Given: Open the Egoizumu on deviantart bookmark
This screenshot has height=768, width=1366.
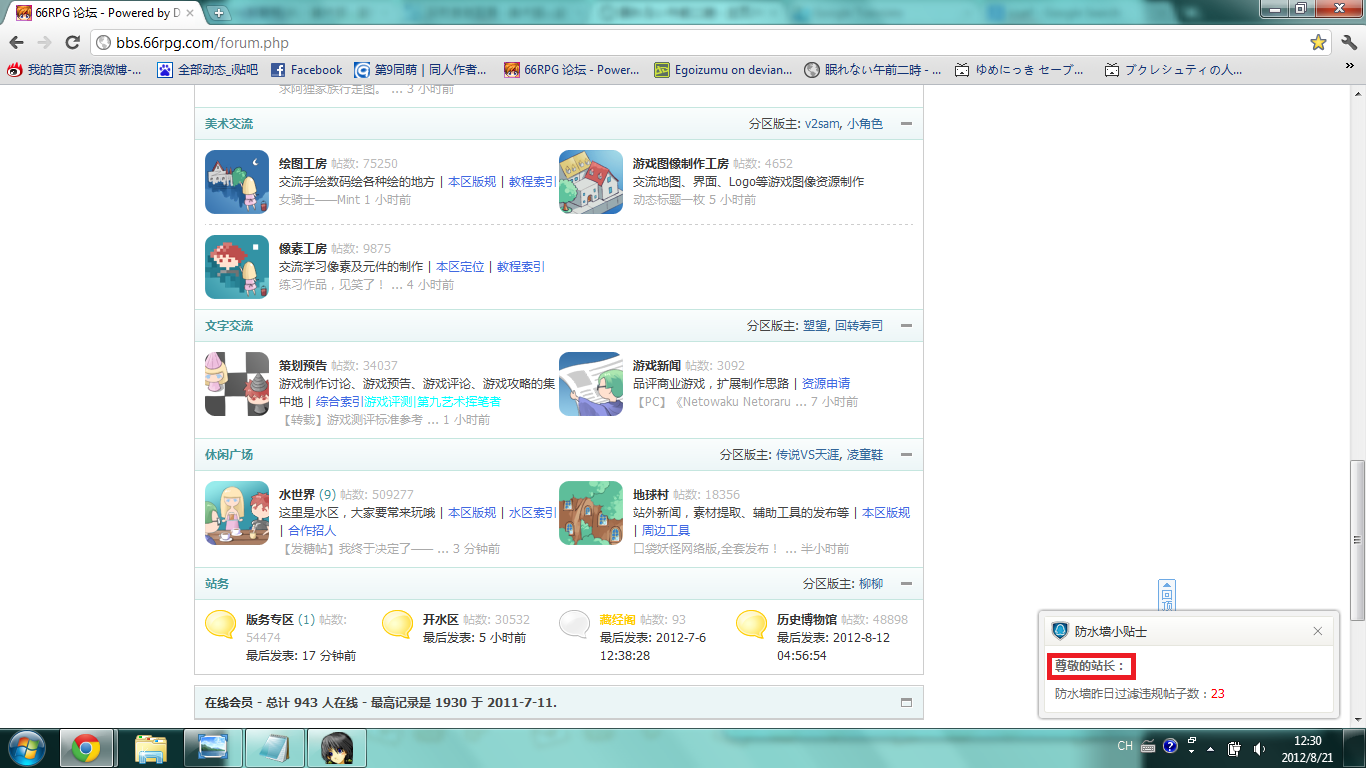Looking at the screenshot, I should 723,70.
